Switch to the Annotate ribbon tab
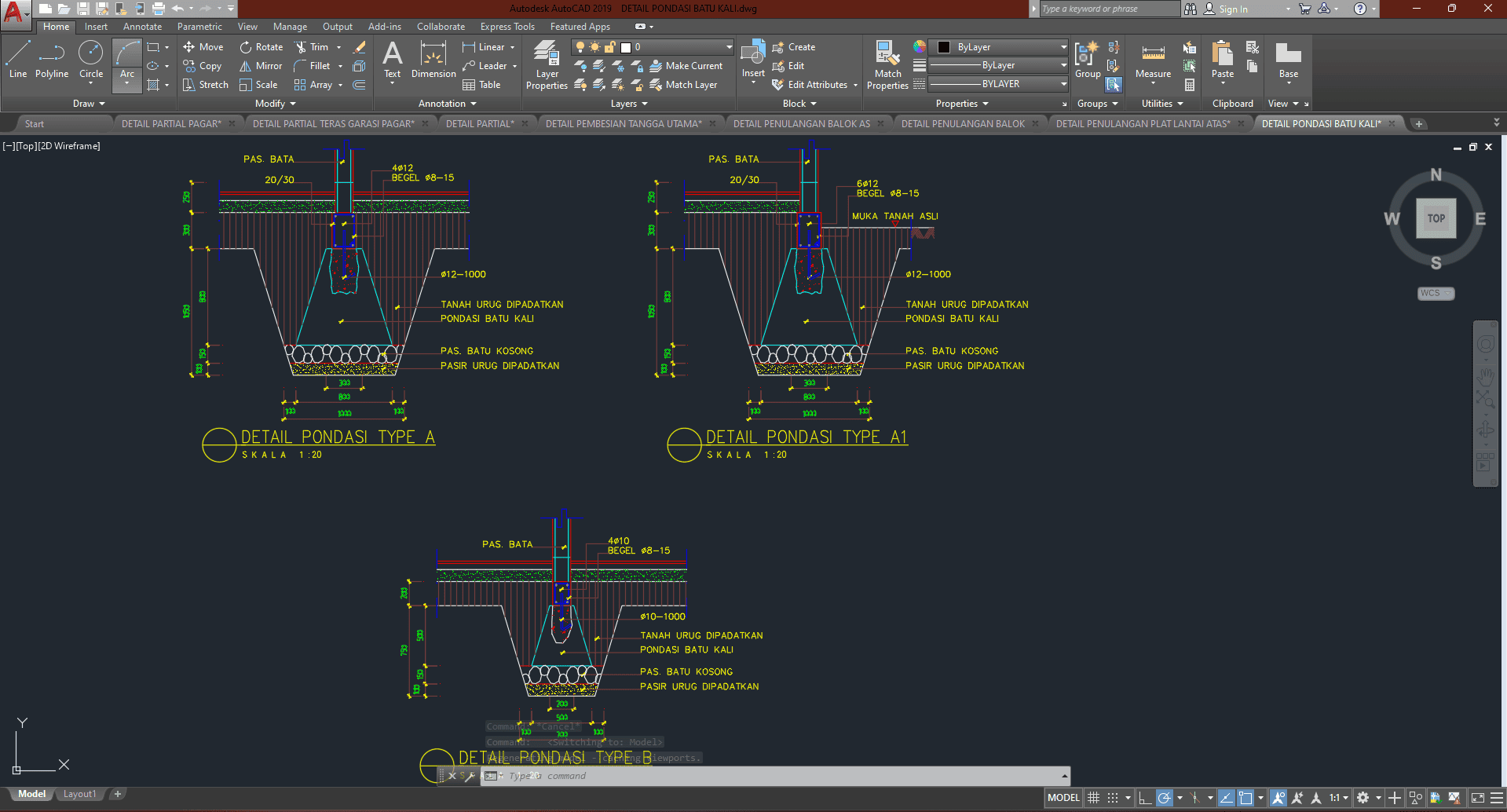 pos(142,27)
